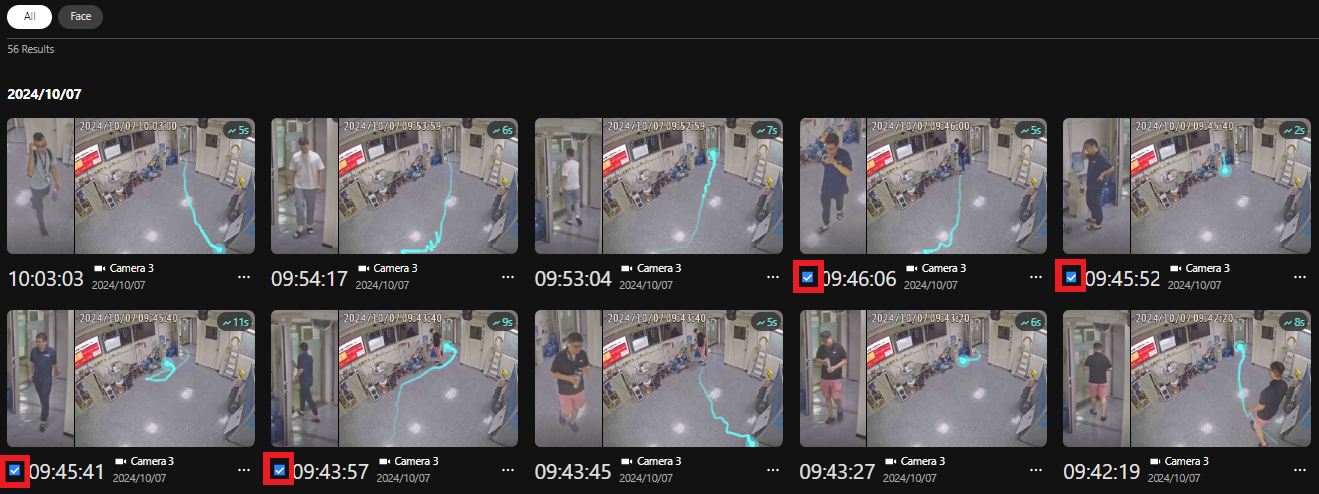This screenshot has width=1319, height=494.
Task: Open more options for the 09:54:17 result
Action: [x=508, y=276]
